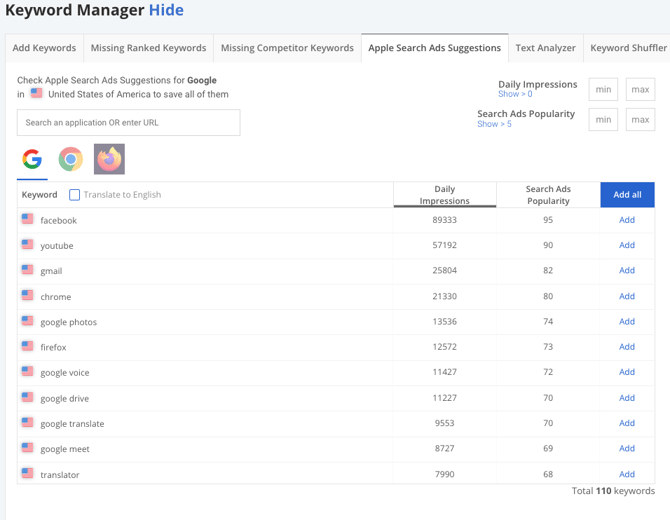Screen dimensions: 670x520
Task: Add the gmail keyword
Action: click(x=627, y=270)
